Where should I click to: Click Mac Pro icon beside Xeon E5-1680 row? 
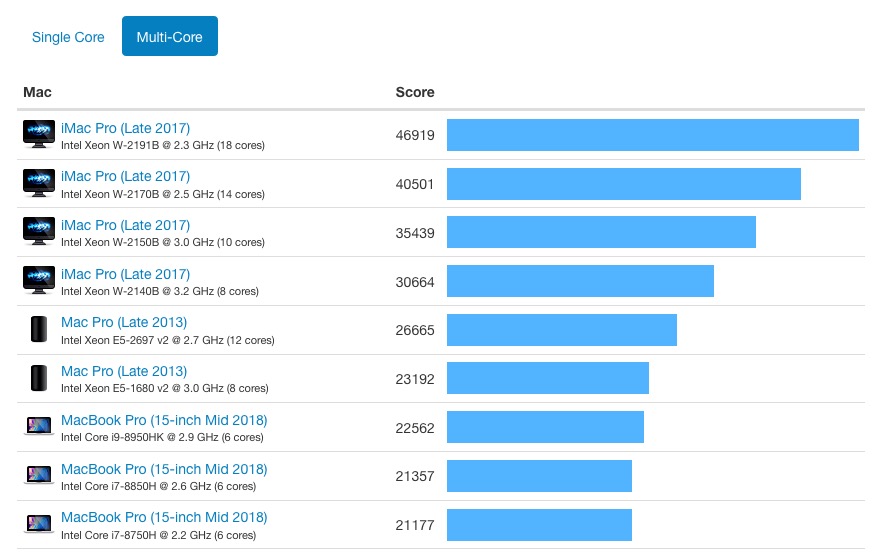[39, 378]
